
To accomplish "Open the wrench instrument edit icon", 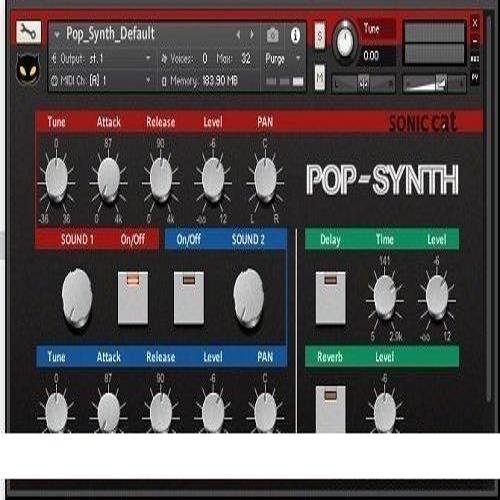I will 29,32.
